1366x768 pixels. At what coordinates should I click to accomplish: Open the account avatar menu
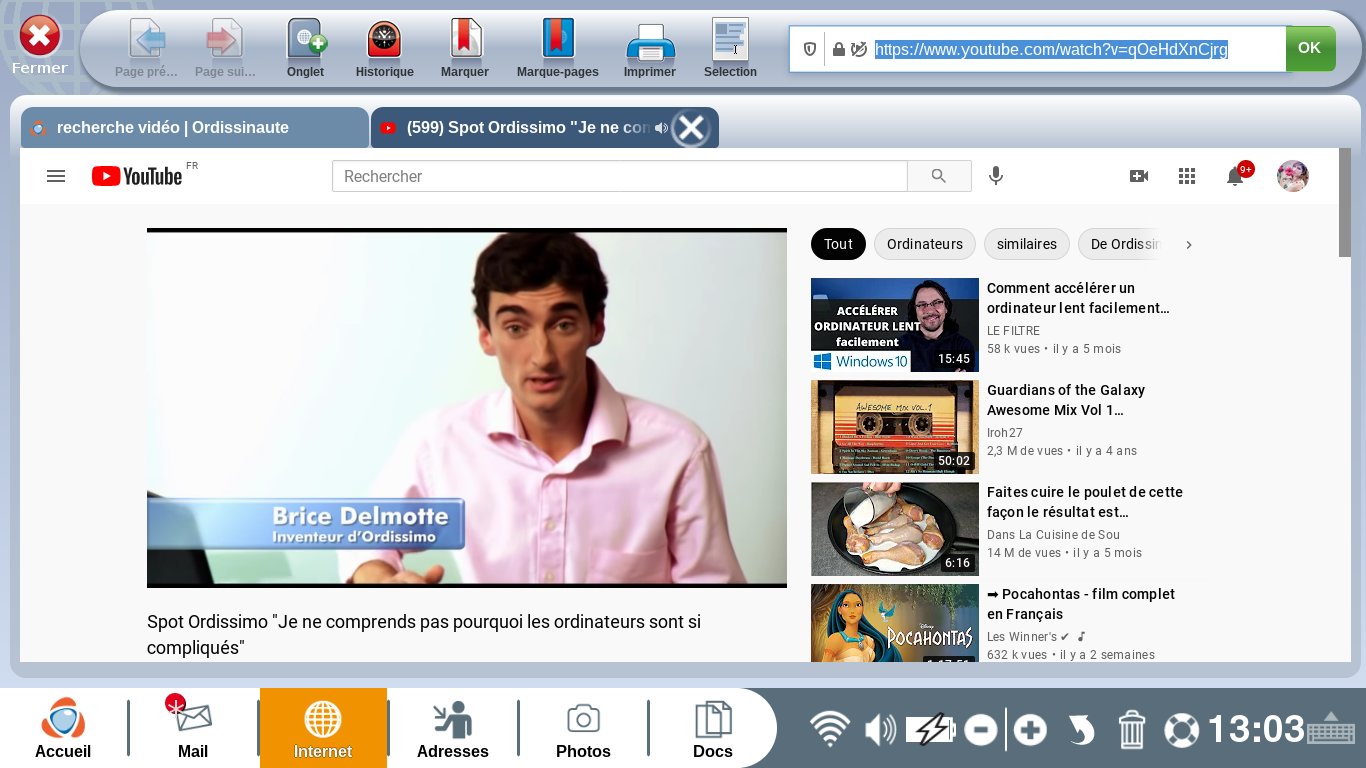(x=1293, y=176)
